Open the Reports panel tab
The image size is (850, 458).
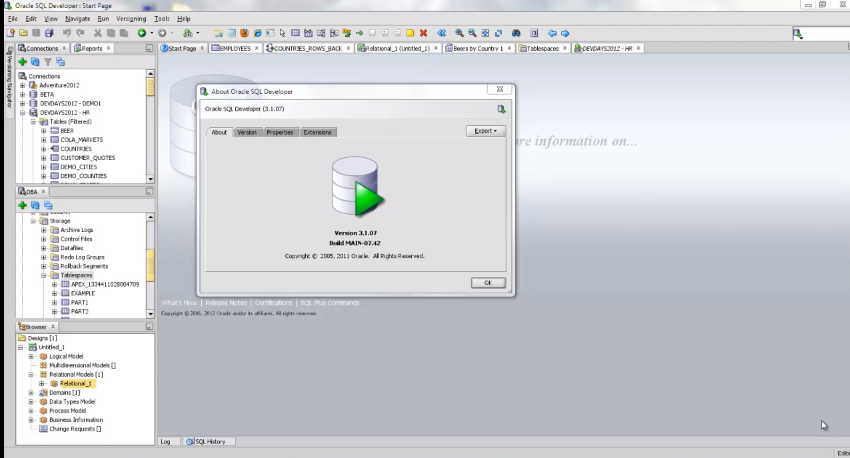click(x=92, y=48)
